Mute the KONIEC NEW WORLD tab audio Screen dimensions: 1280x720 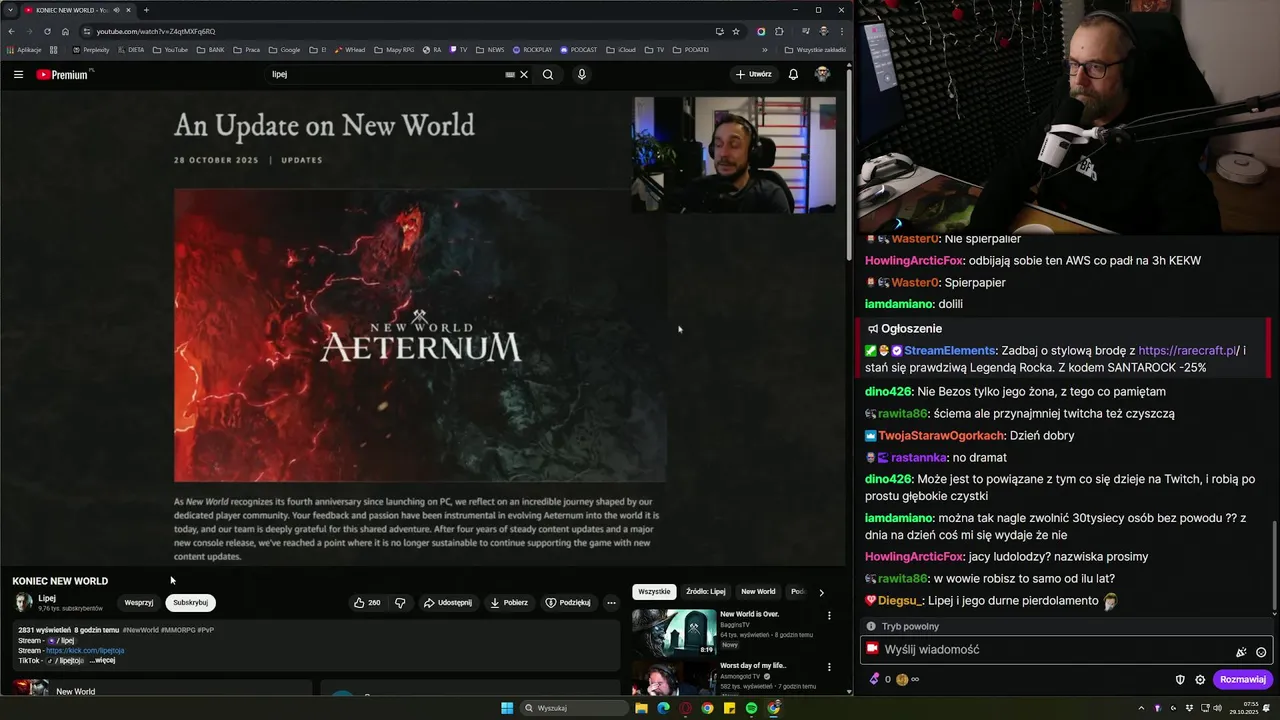[115, 10]
